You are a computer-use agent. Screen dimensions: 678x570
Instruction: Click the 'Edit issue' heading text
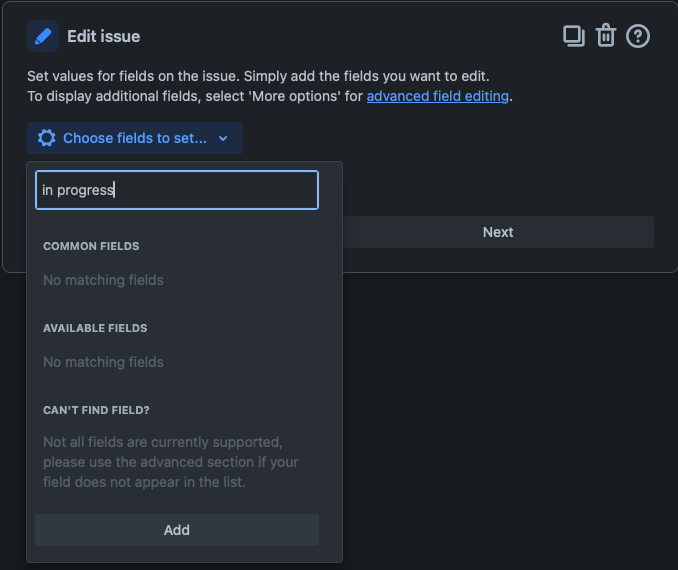coord(104,36)
